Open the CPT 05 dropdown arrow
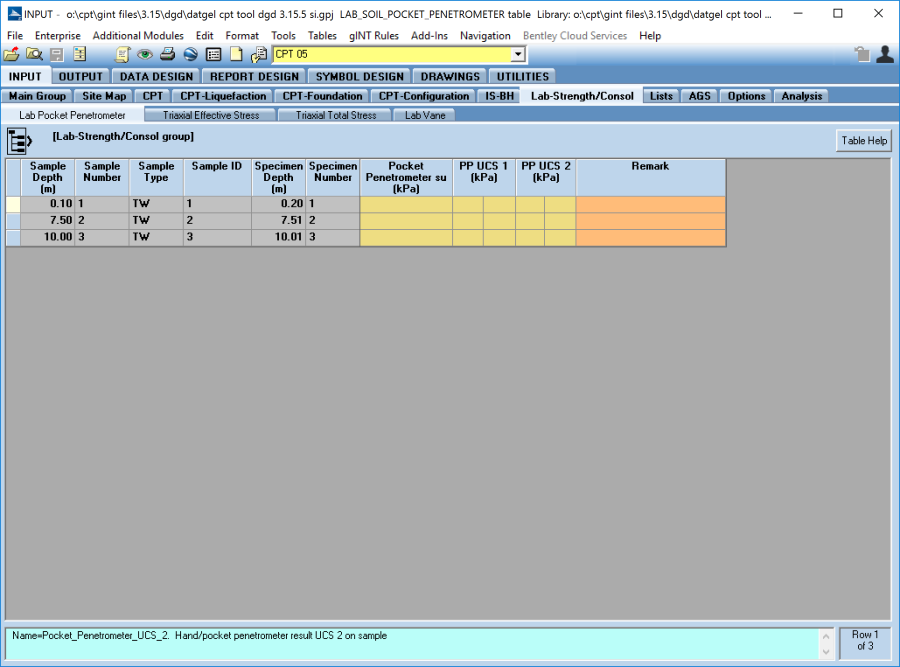Image resolution: width=900 pixels, height=667 pixels. (x=518, y=55)
